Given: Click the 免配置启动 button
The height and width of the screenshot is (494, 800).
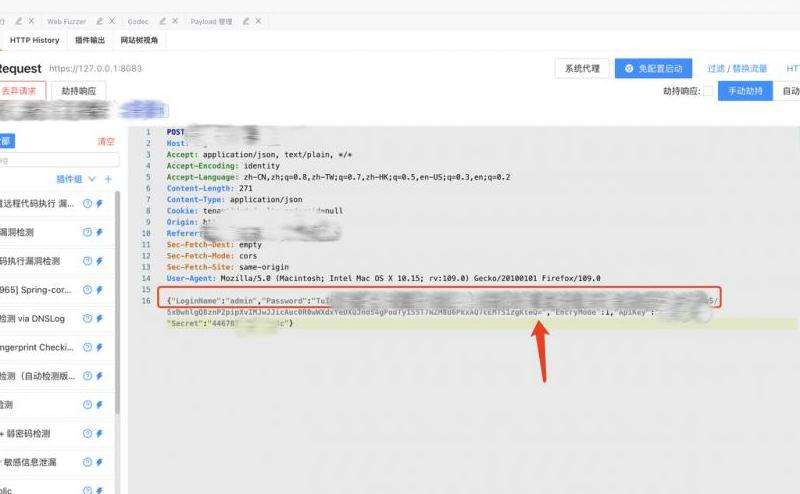Looking at the screenshot, I should coord(654,69).
